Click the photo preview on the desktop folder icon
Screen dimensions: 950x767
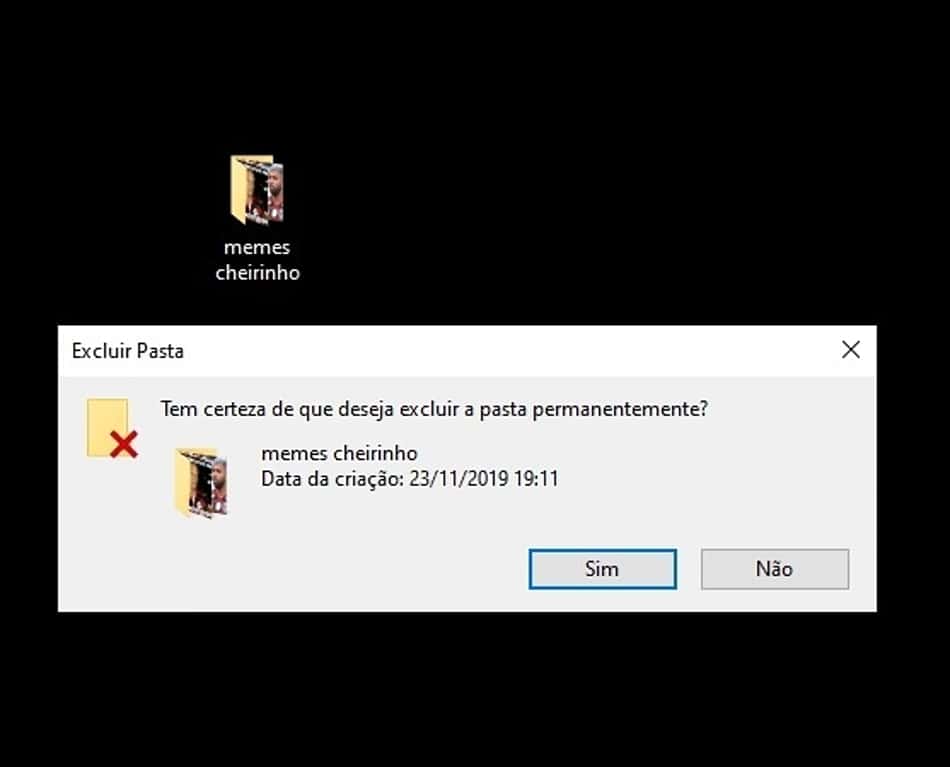[266, 193]
